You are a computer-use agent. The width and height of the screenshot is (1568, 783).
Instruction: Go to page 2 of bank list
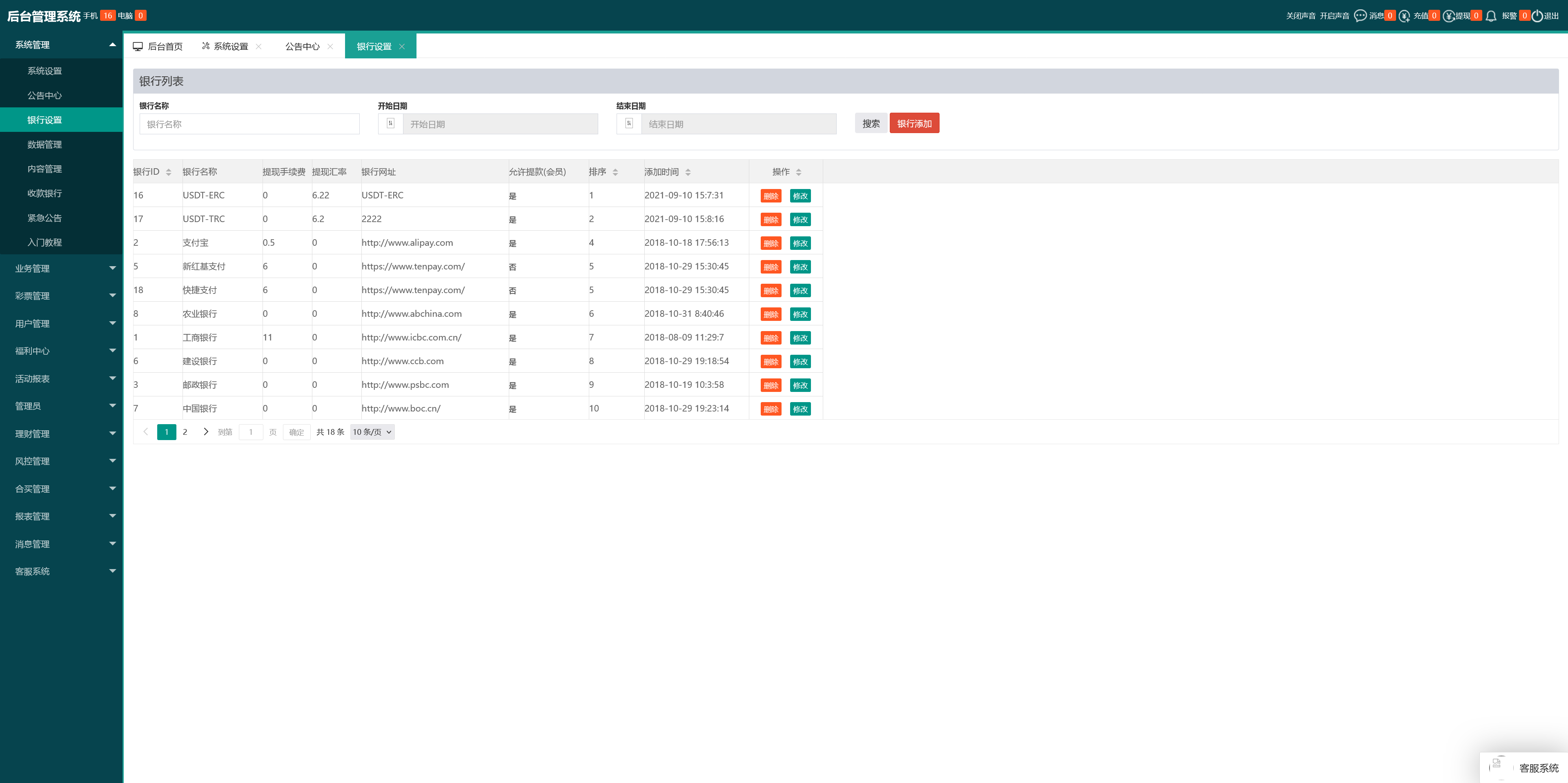coord(185,432)
